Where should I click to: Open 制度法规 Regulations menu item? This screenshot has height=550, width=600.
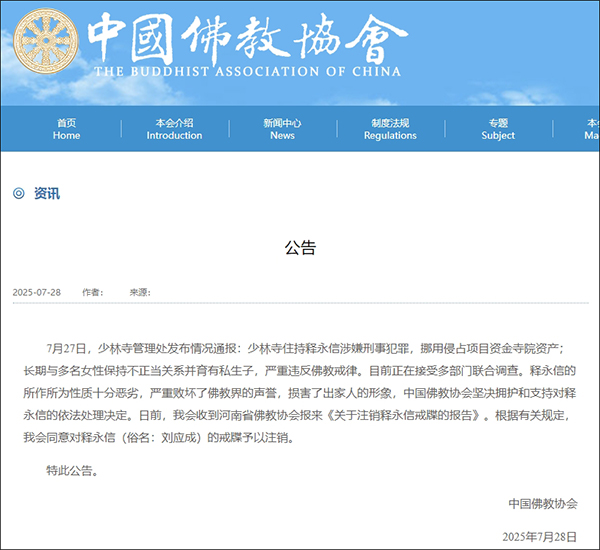click(390, 129)
